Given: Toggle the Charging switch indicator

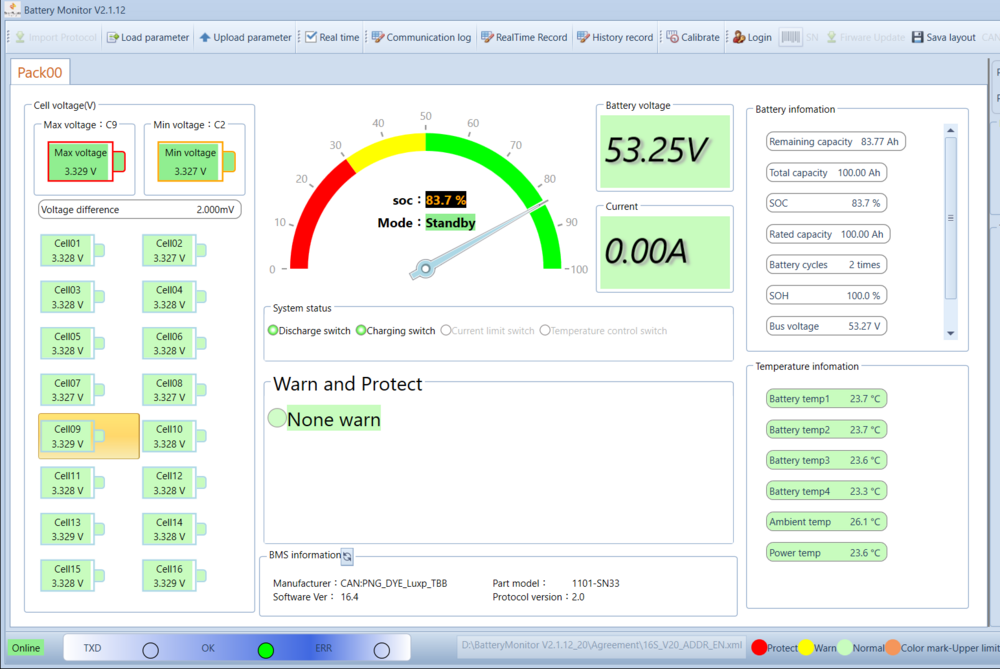Looking at the screenshot, I should 361,330.
